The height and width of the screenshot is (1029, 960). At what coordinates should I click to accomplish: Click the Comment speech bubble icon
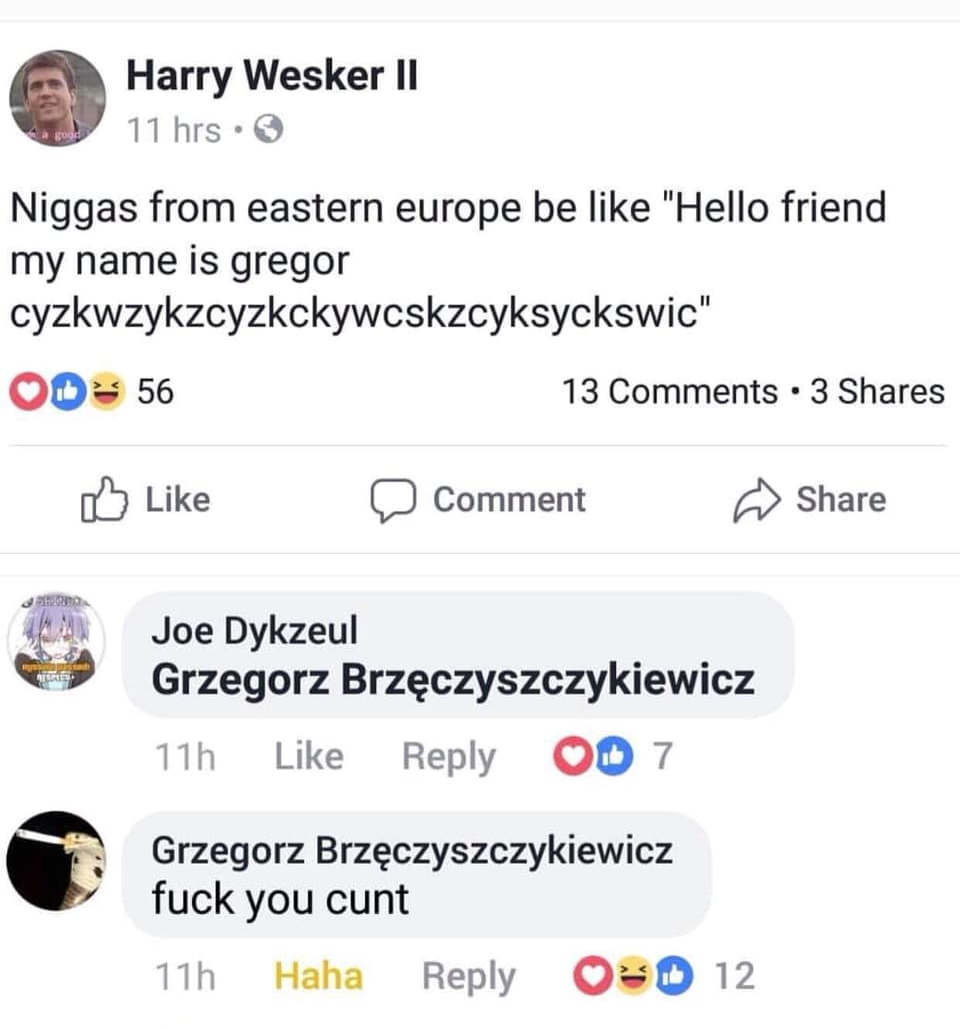click(393, 500)
